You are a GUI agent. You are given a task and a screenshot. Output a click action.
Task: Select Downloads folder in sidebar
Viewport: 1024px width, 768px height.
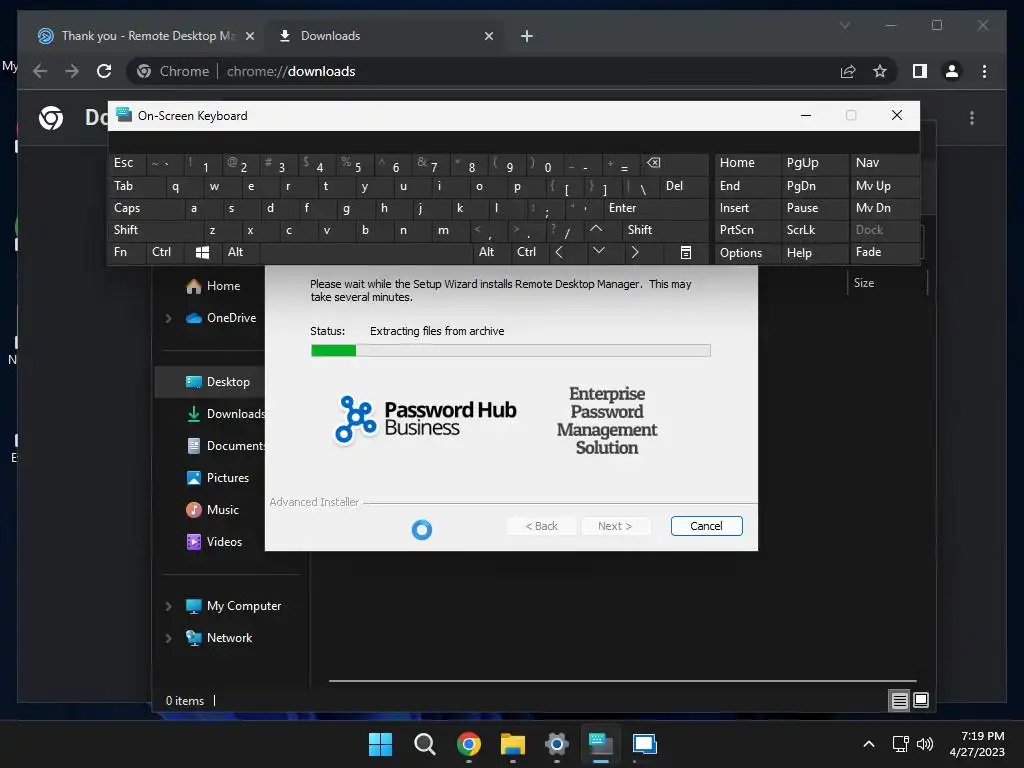[x=225, y=414]
